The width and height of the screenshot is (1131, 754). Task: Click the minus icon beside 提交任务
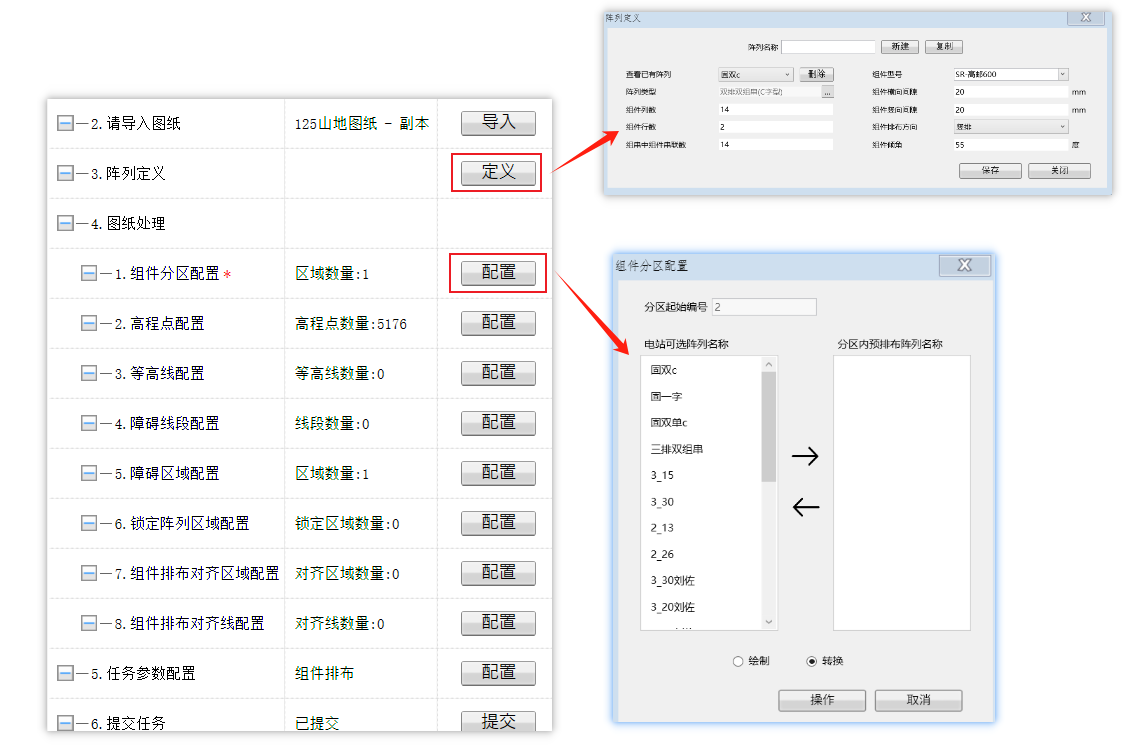[x=65, y=723]
